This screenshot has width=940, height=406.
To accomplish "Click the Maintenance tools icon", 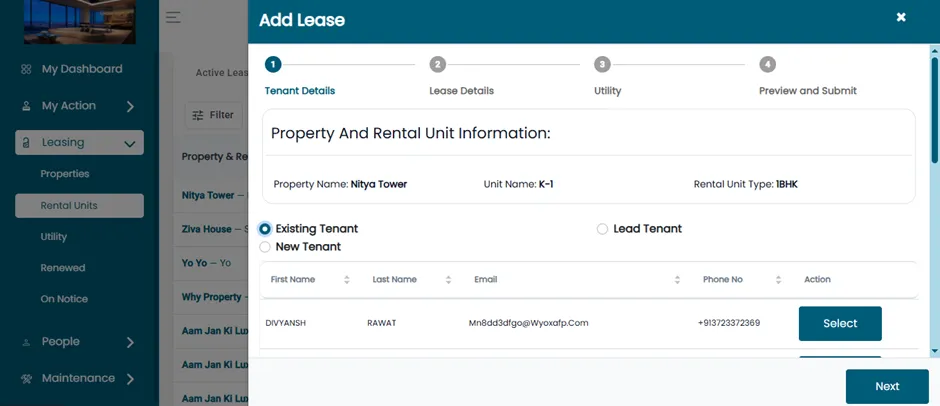I will pos(26,378).
